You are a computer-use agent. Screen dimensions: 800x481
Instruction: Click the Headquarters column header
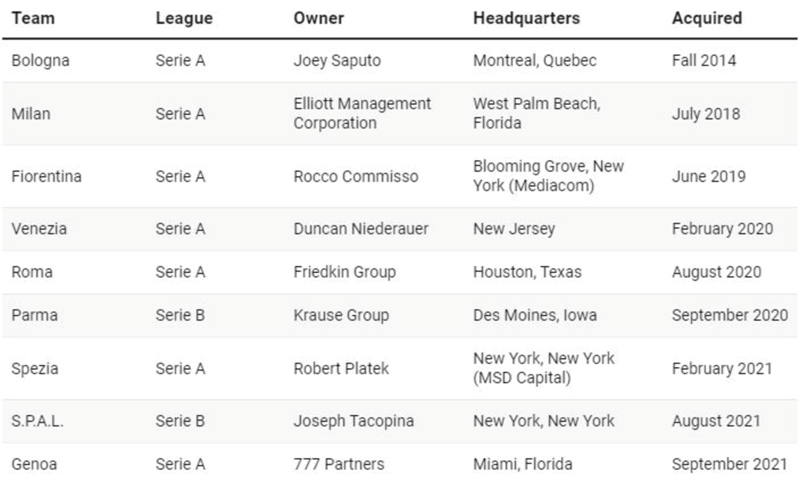pos(526,19)
